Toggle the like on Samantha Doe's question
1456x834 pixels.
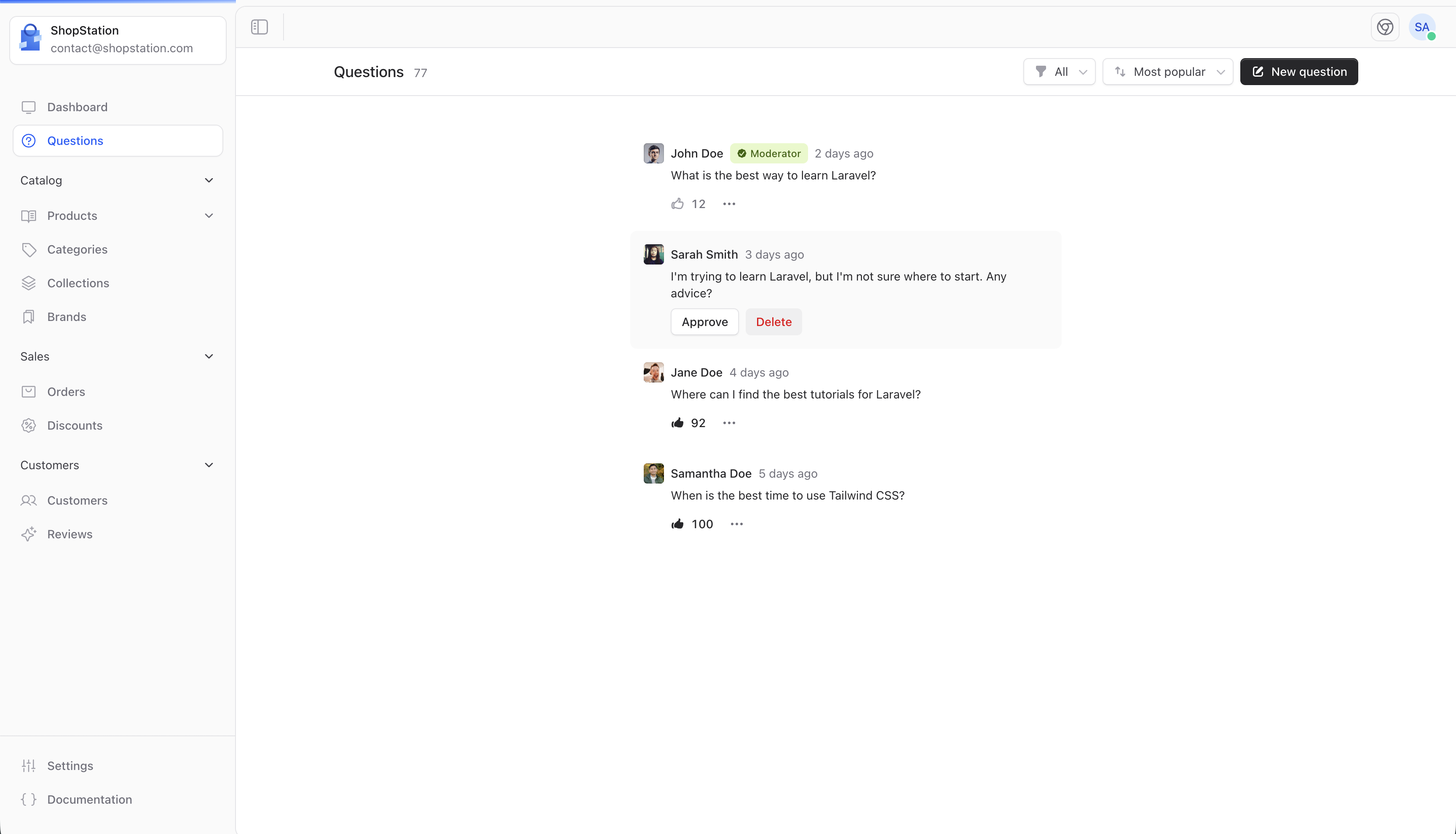[677, 524]
